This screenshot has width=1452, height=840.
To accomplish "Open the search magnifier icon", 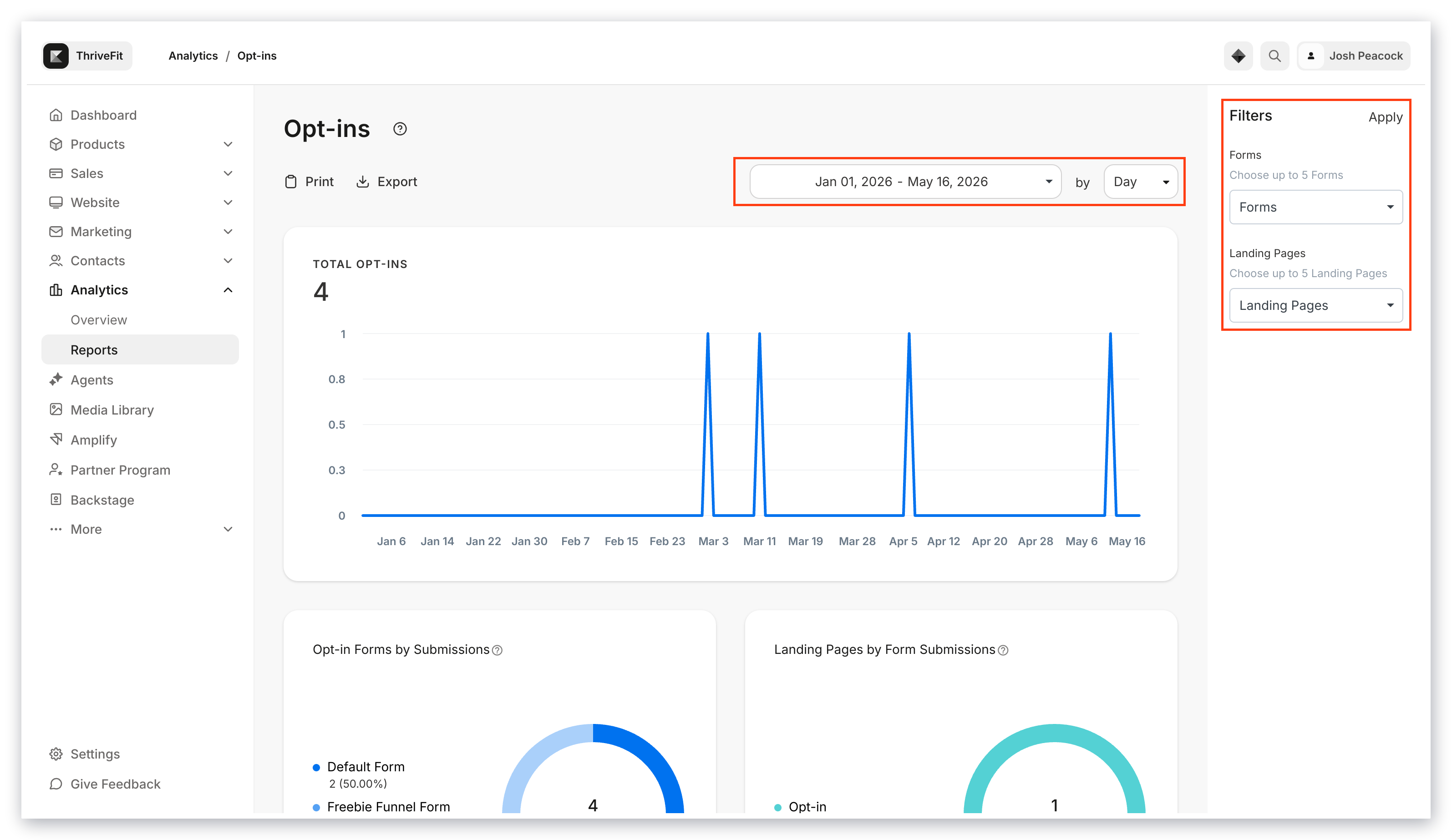I will tap(1274, 56).
